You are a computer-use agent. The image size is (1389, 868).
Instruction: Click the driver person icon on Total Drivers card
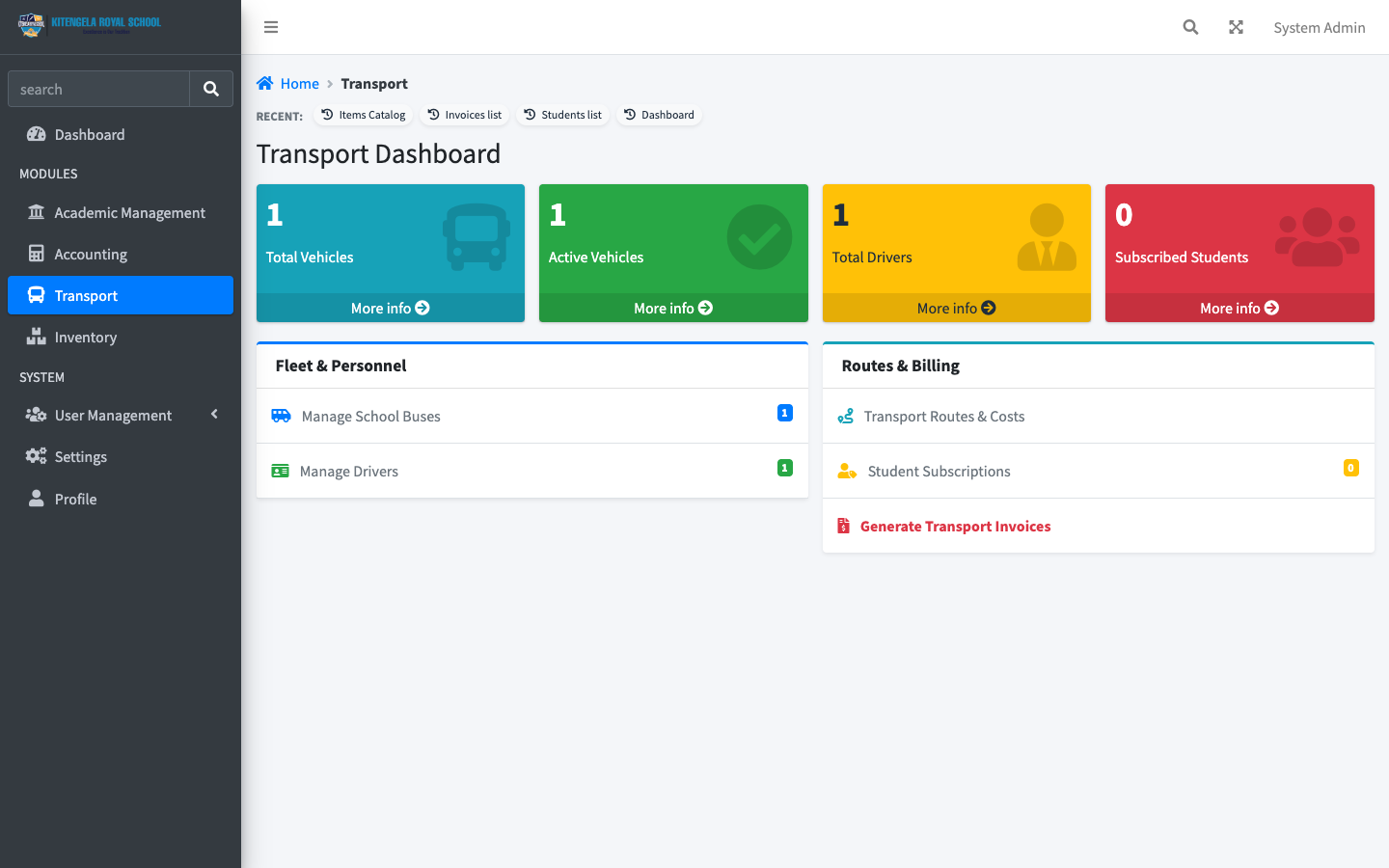point(1047,236)
